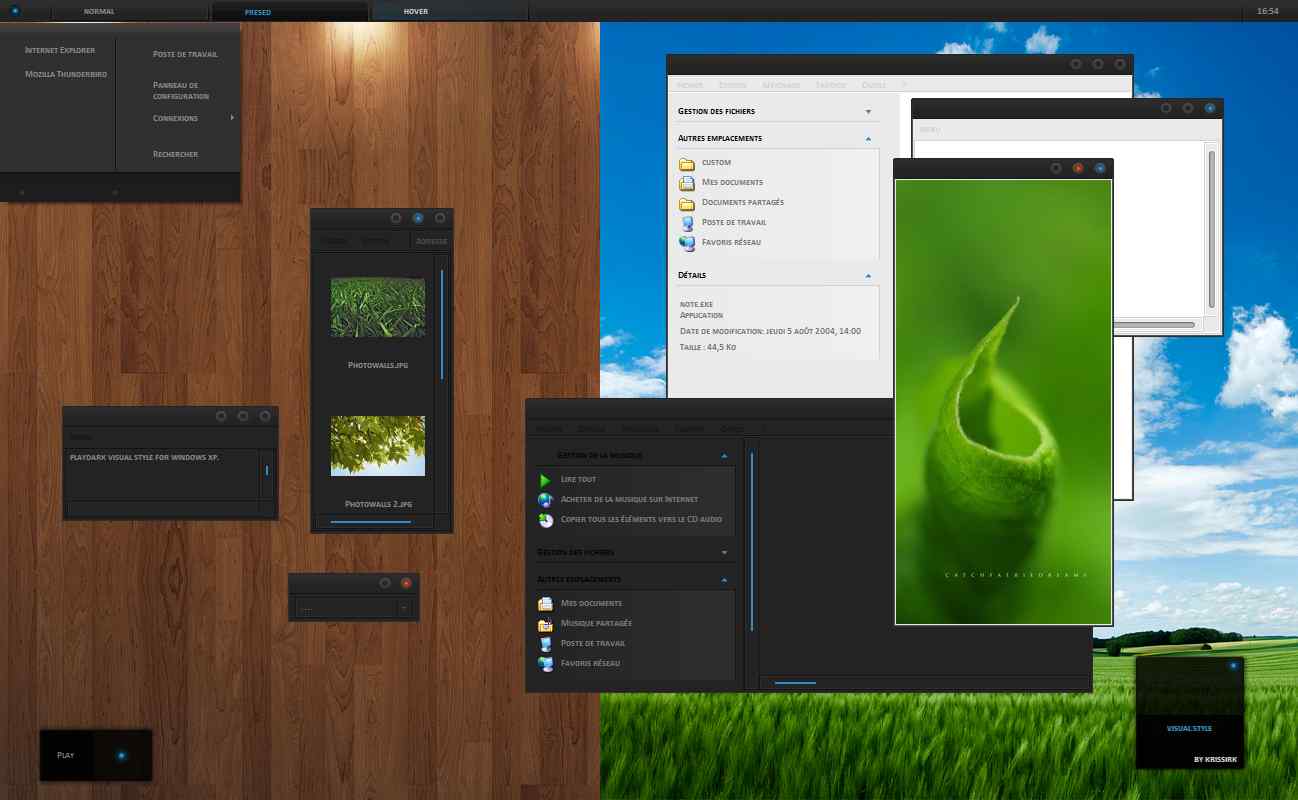Image resolution: width=1298 pixels, height=800 pixels.
Task: Collapse Autres emplacements in the light explorer
Action: pos(868,139)
